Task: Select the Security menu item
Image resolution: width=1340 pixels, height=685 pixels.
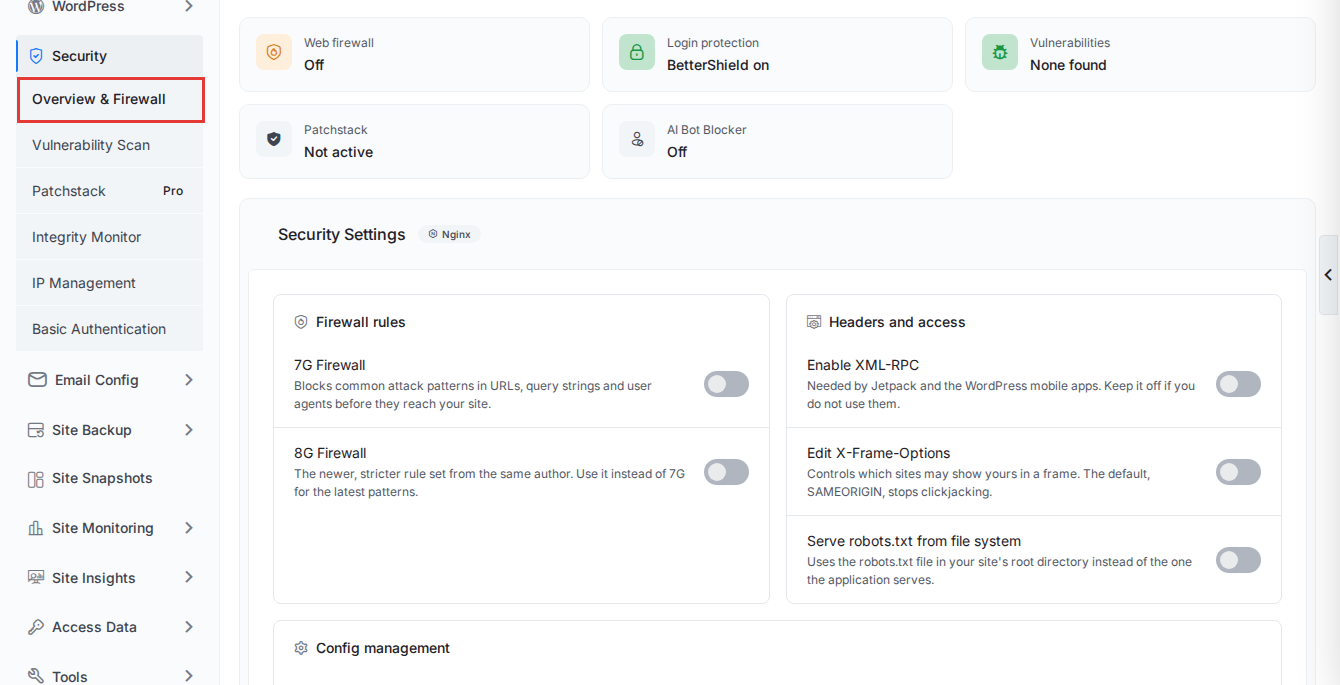Action: [110, 56]
